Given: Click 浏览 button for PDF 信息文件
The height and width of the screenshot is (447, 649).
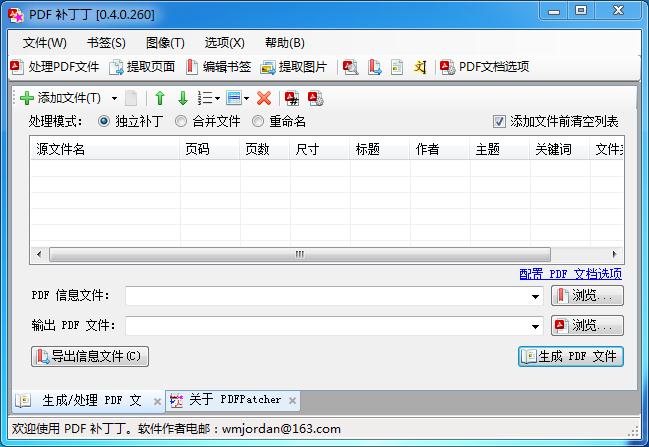Looking at the screenshot, I should (x=587, y=296).
